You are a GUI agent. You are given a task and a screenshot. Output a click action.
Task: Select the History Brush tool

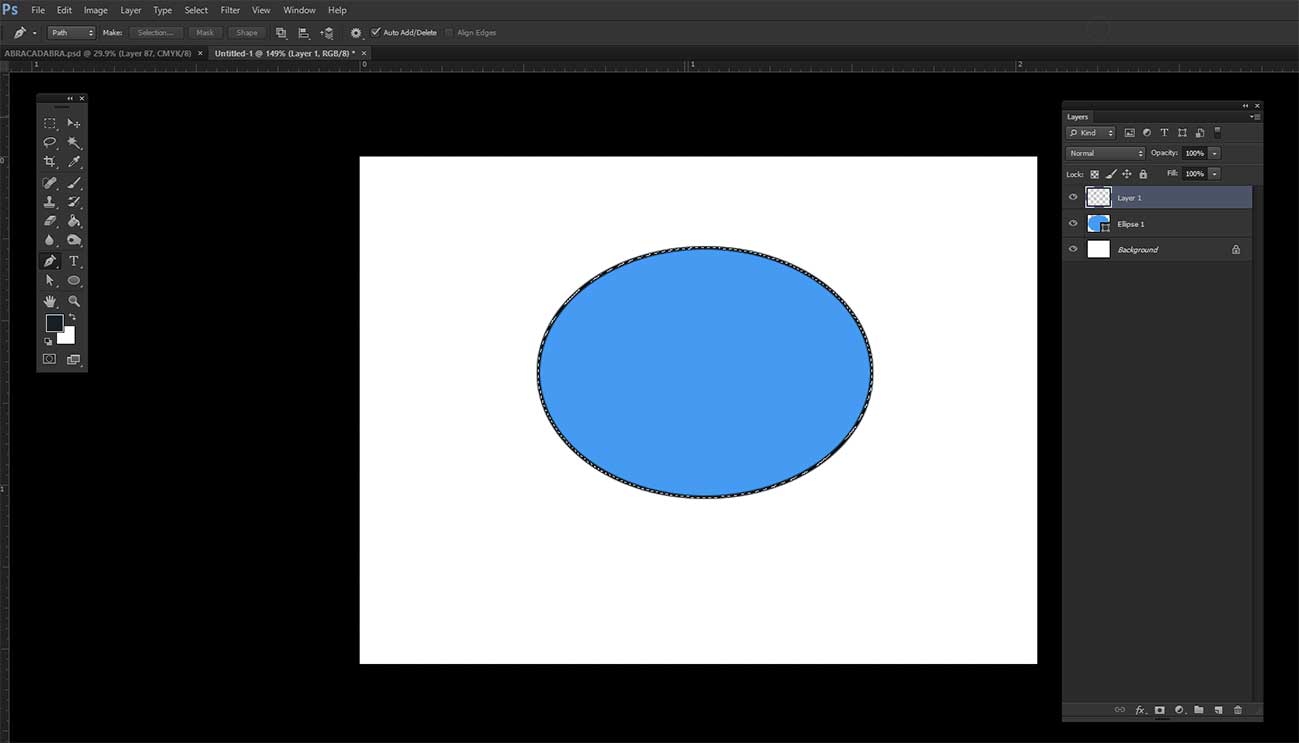(74, 202)
